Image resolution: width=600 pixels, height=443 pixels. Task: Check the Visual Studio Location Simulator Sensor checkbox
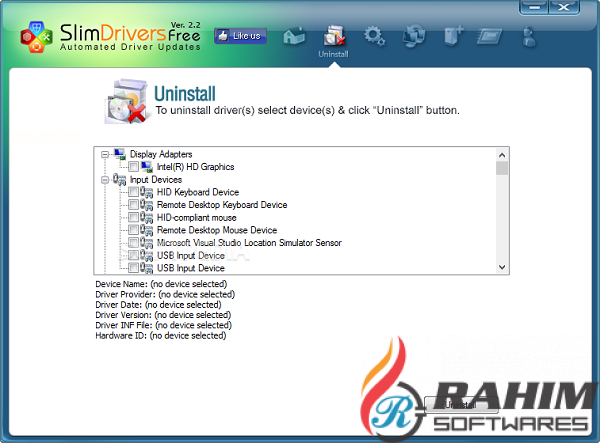(134, 243)
